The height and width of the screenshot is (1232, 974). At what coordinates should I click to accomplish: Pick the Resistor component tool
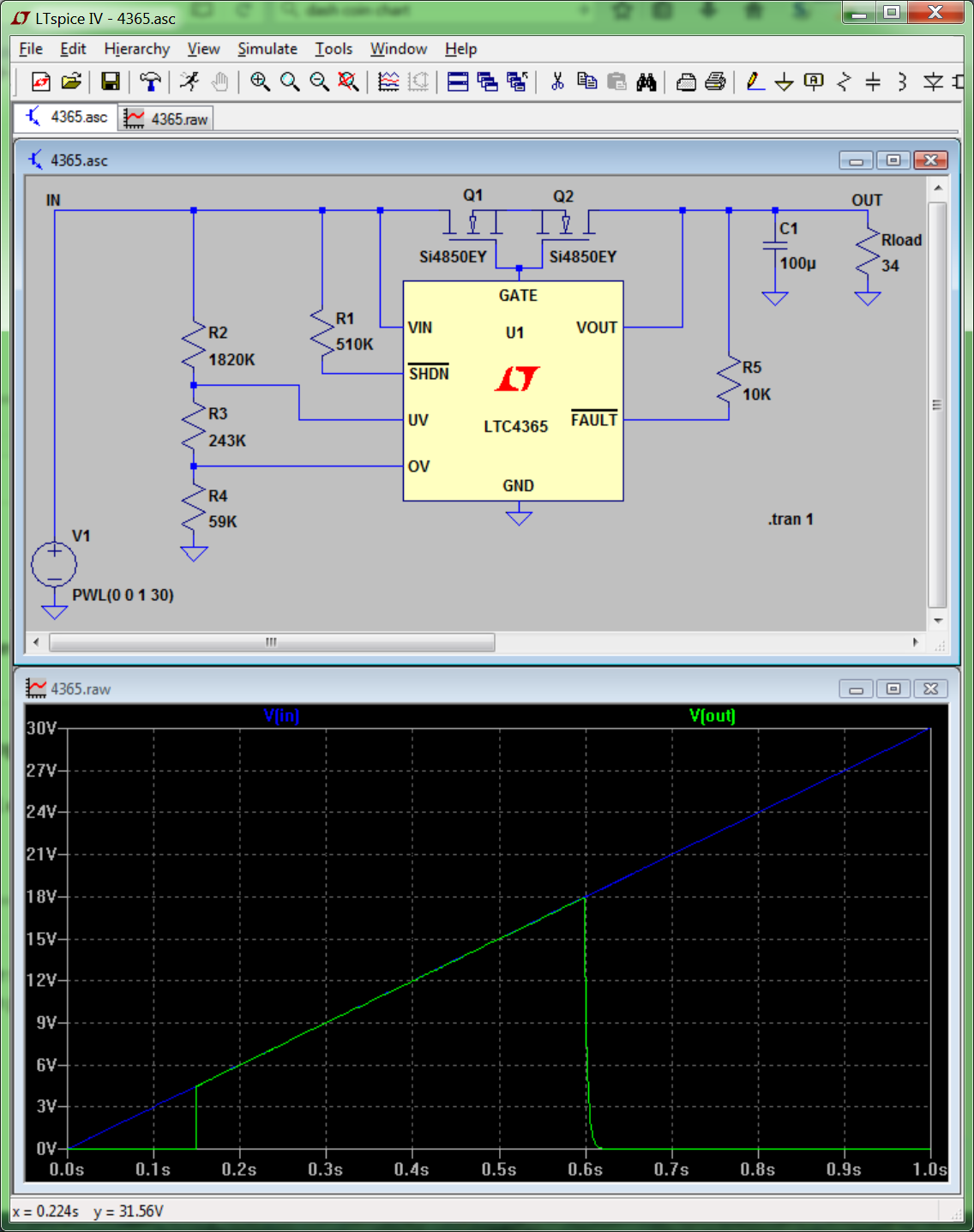[844, 81]
